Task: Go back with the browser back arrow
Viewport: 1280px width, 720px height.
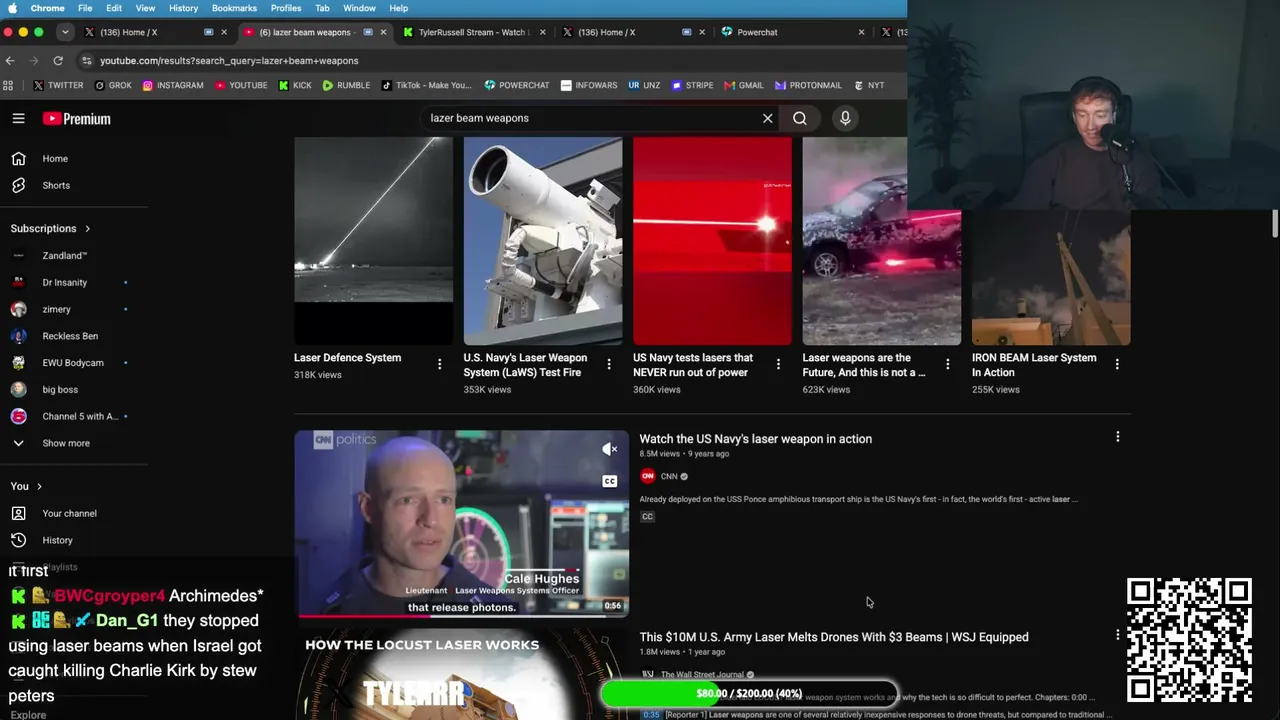Action: coord(10,60)
